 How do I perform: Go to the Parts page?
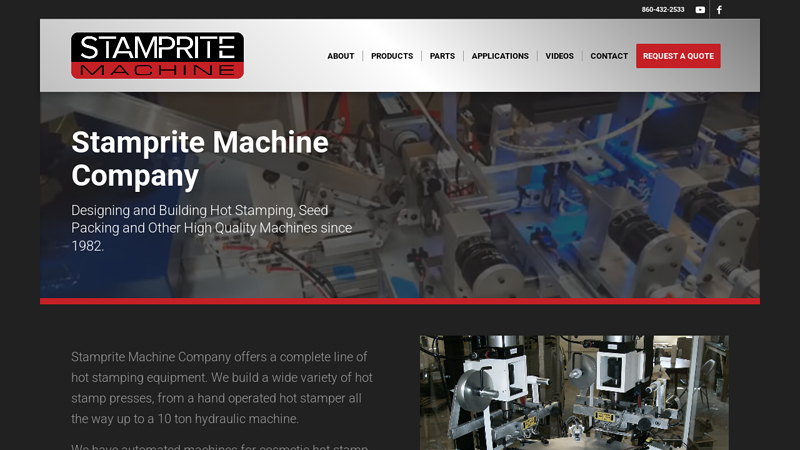[x=442, y=56]
